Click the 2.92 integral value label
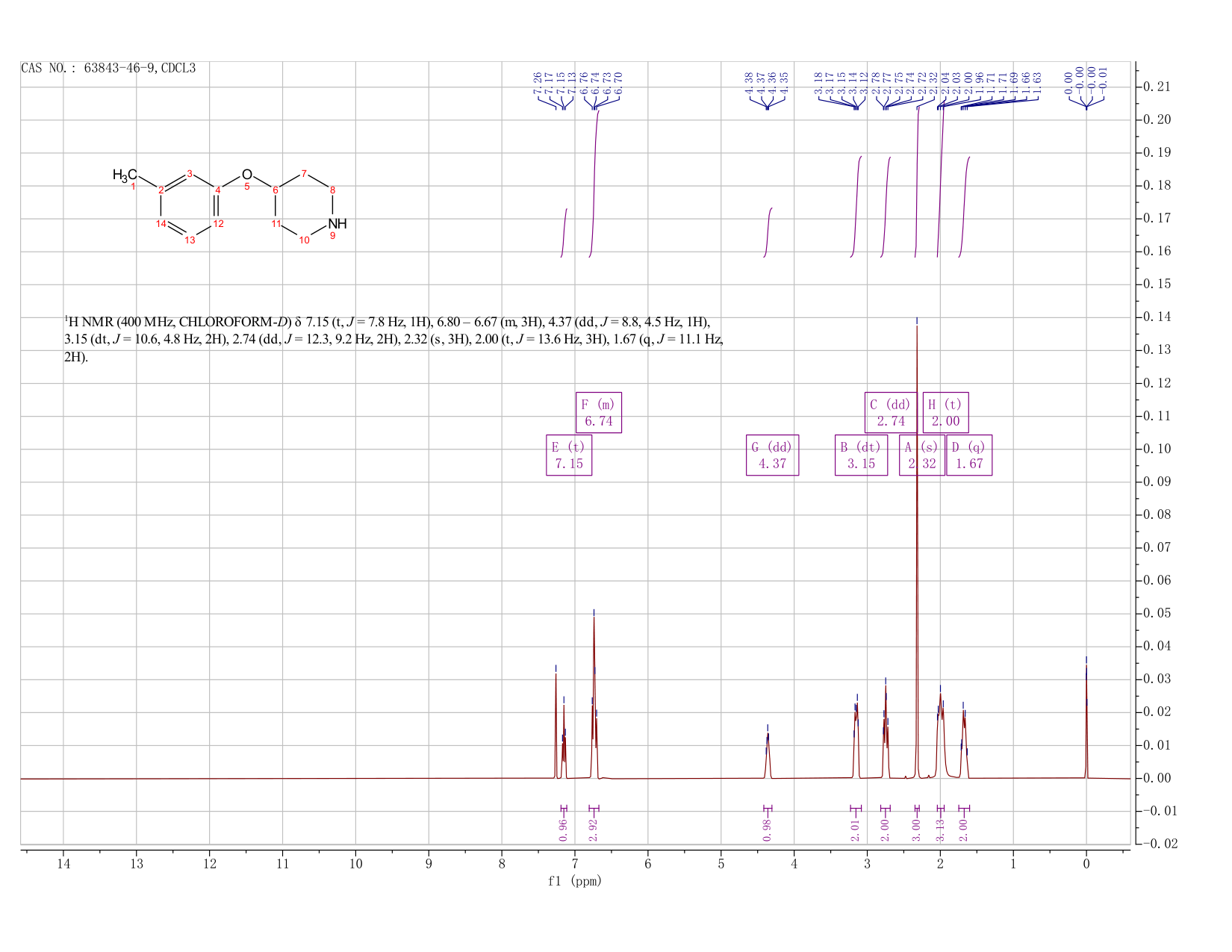 point(594,830)
